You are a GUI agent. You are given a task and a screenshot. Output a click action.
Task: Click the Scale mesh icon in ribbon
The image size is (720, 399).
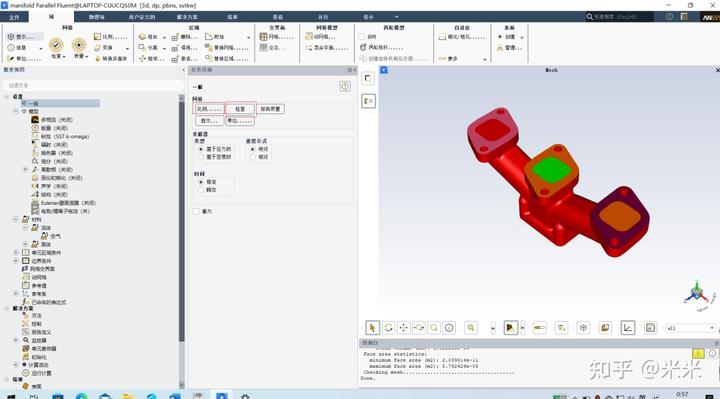97,37
